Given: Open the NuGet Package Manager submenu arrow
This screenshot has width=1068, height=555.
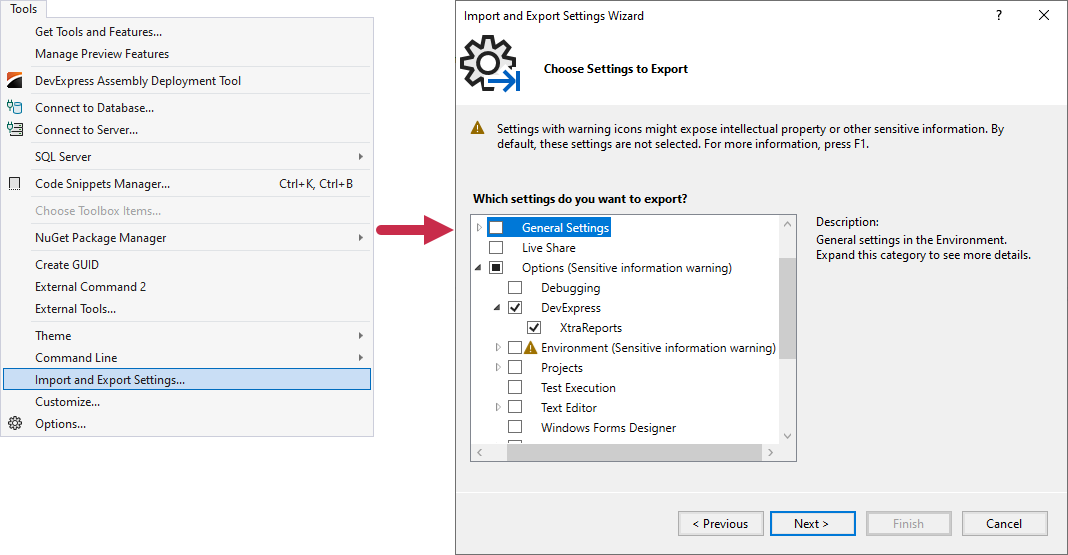Looking at the screenshot, I should pos(360,238).
